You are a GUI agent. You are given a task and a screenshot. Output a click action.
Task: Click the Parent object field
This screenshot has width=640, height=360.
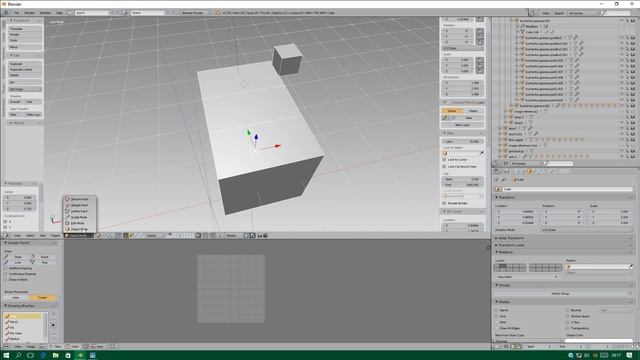click(x=599, y=267)
